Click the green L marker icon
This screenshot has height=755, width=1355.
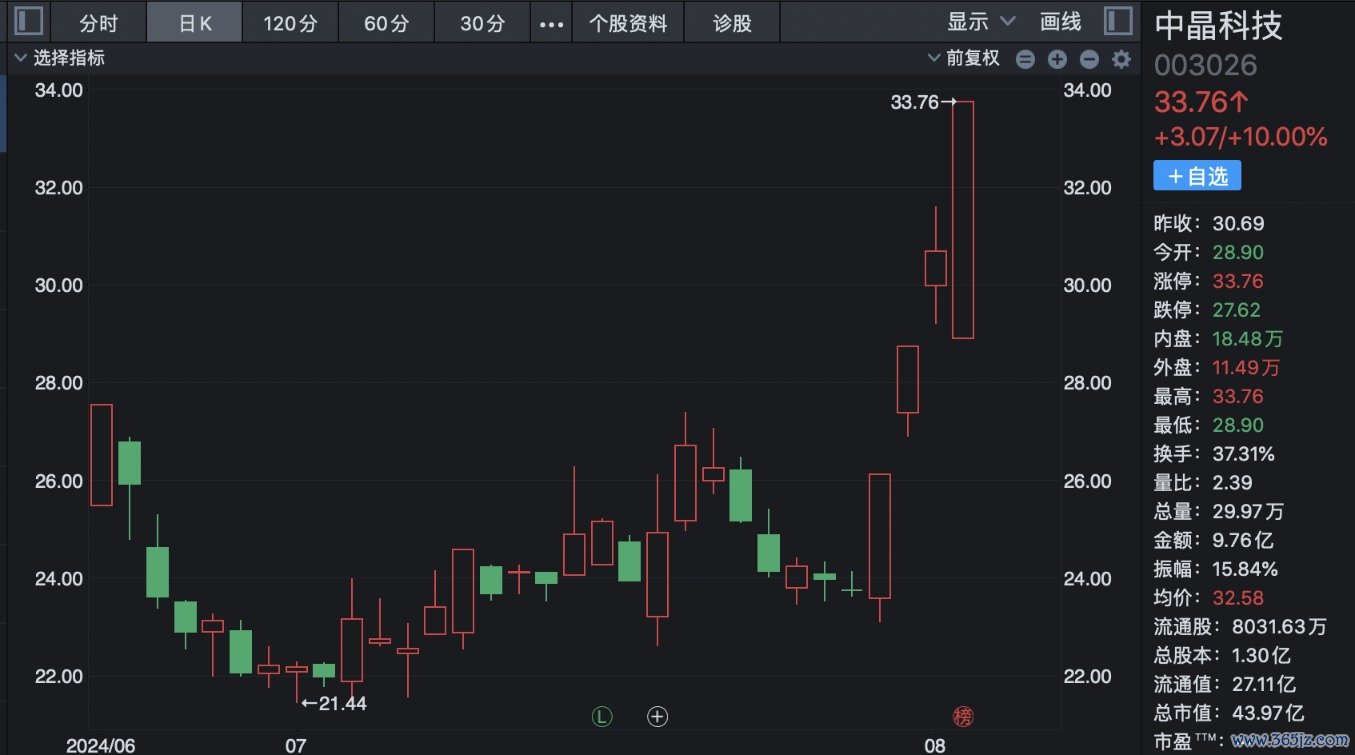point(601,716)
